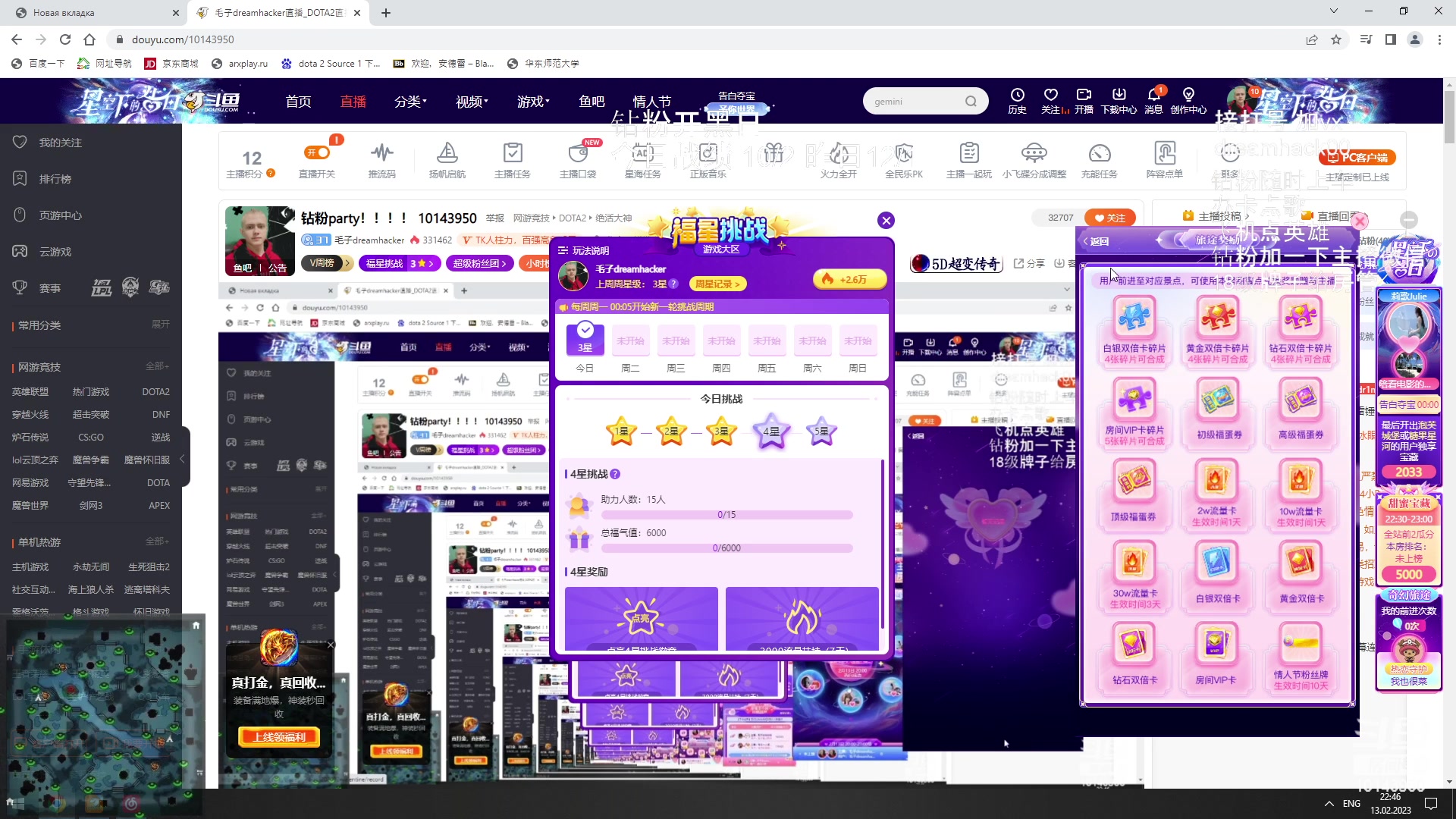This screenshot has height=819, width=1456.
Task: Open 我的关注 in sidebar
Action: [61, 143]
